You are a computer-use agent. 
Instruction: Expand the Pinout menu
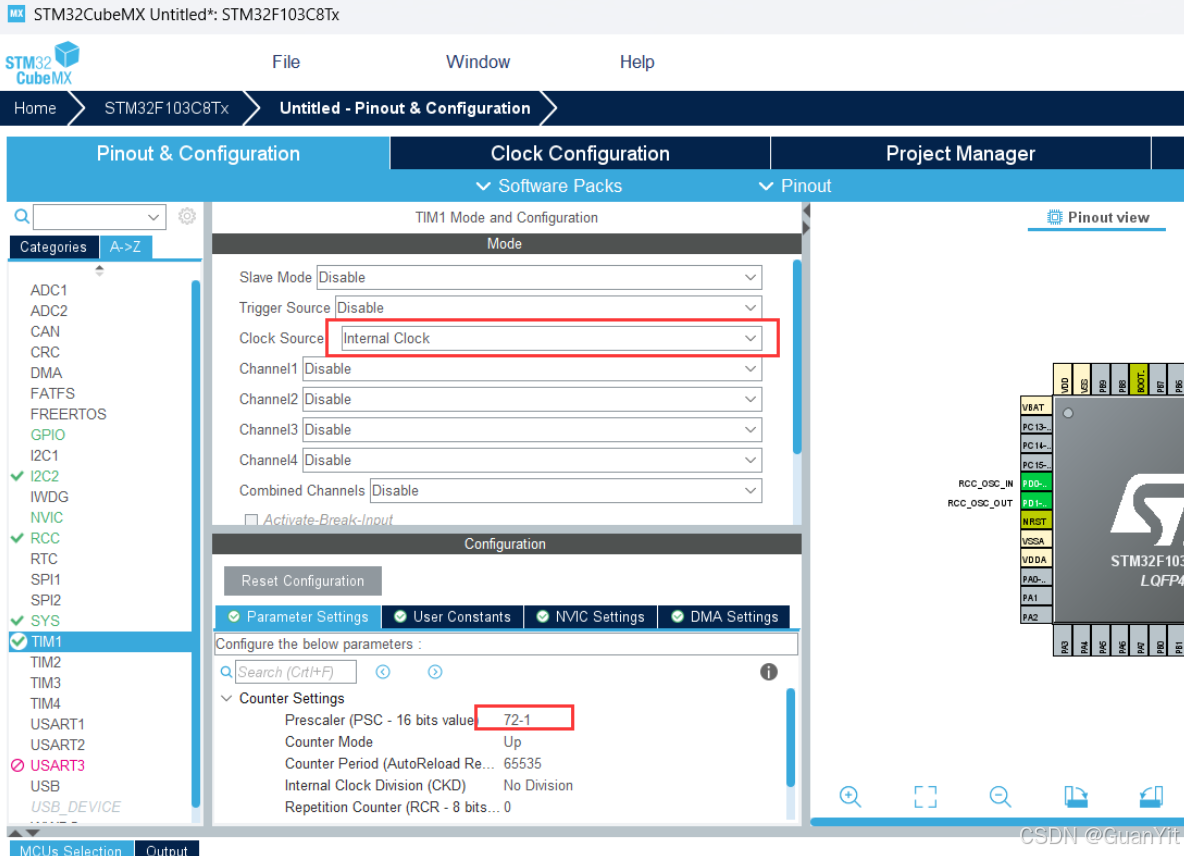pos(794,186)
